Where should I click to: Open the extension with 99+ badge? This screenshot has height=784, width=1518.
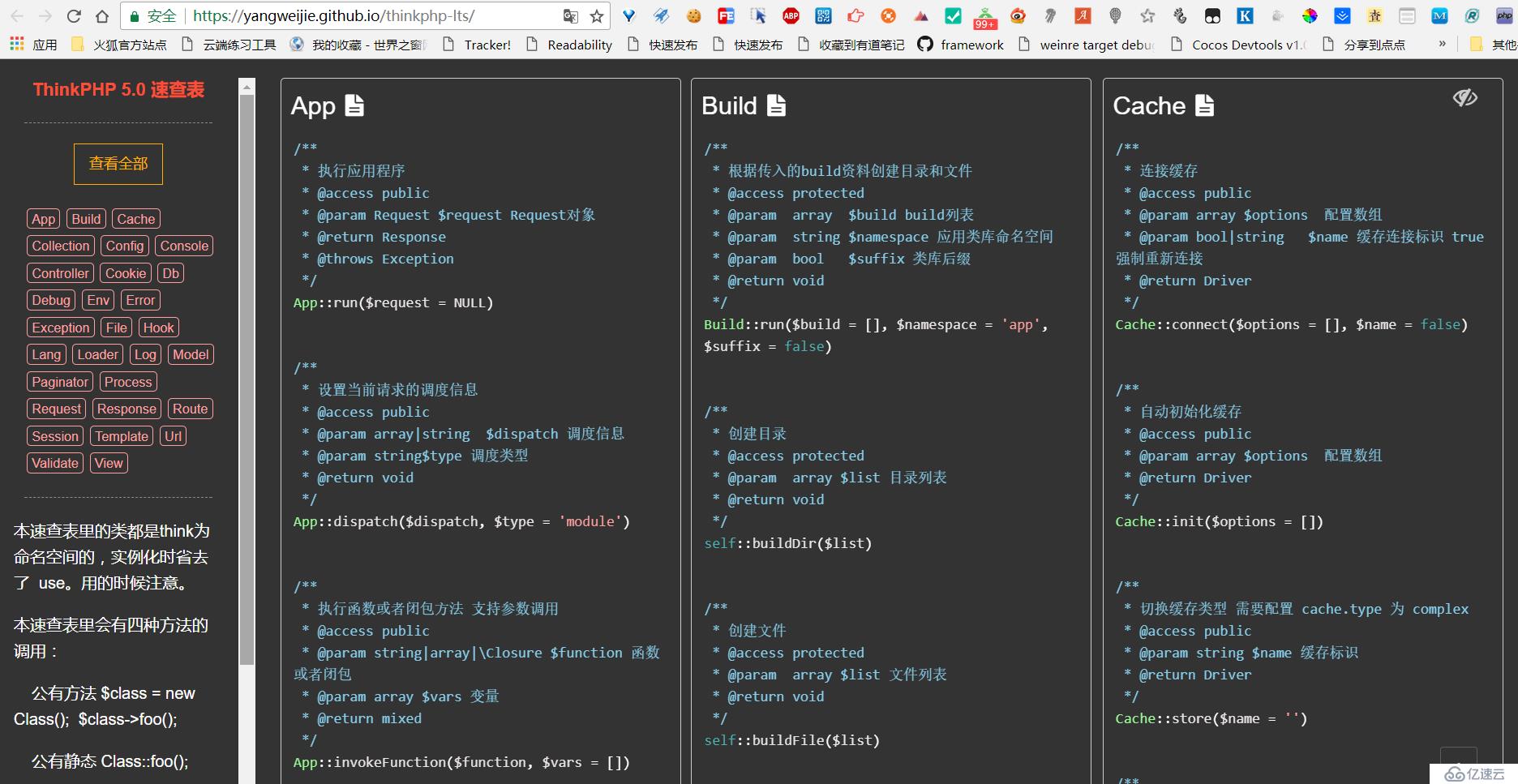(x=985, y=17)
